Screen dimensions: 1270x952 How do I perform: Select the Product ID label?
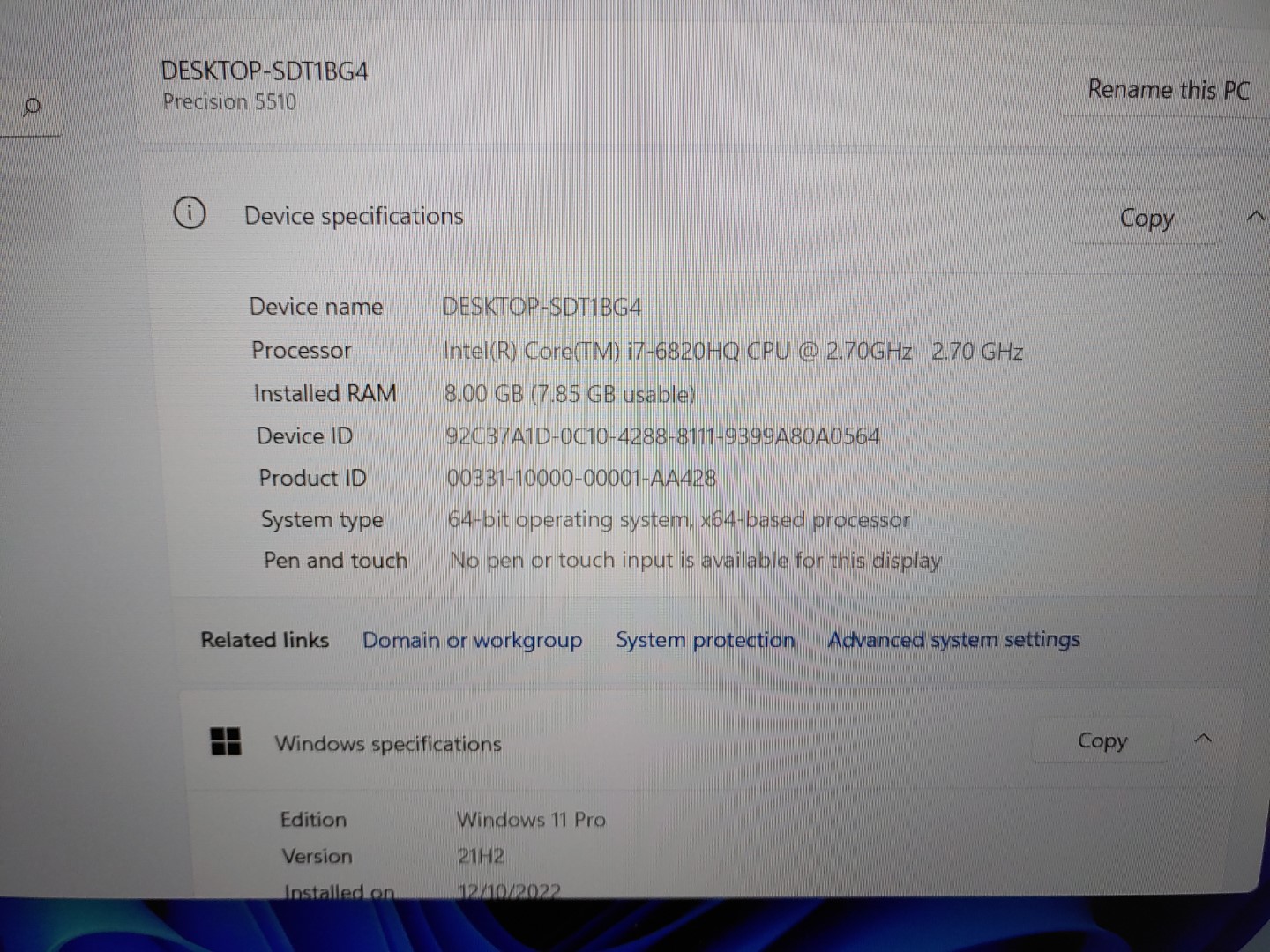tap(312, 478)
